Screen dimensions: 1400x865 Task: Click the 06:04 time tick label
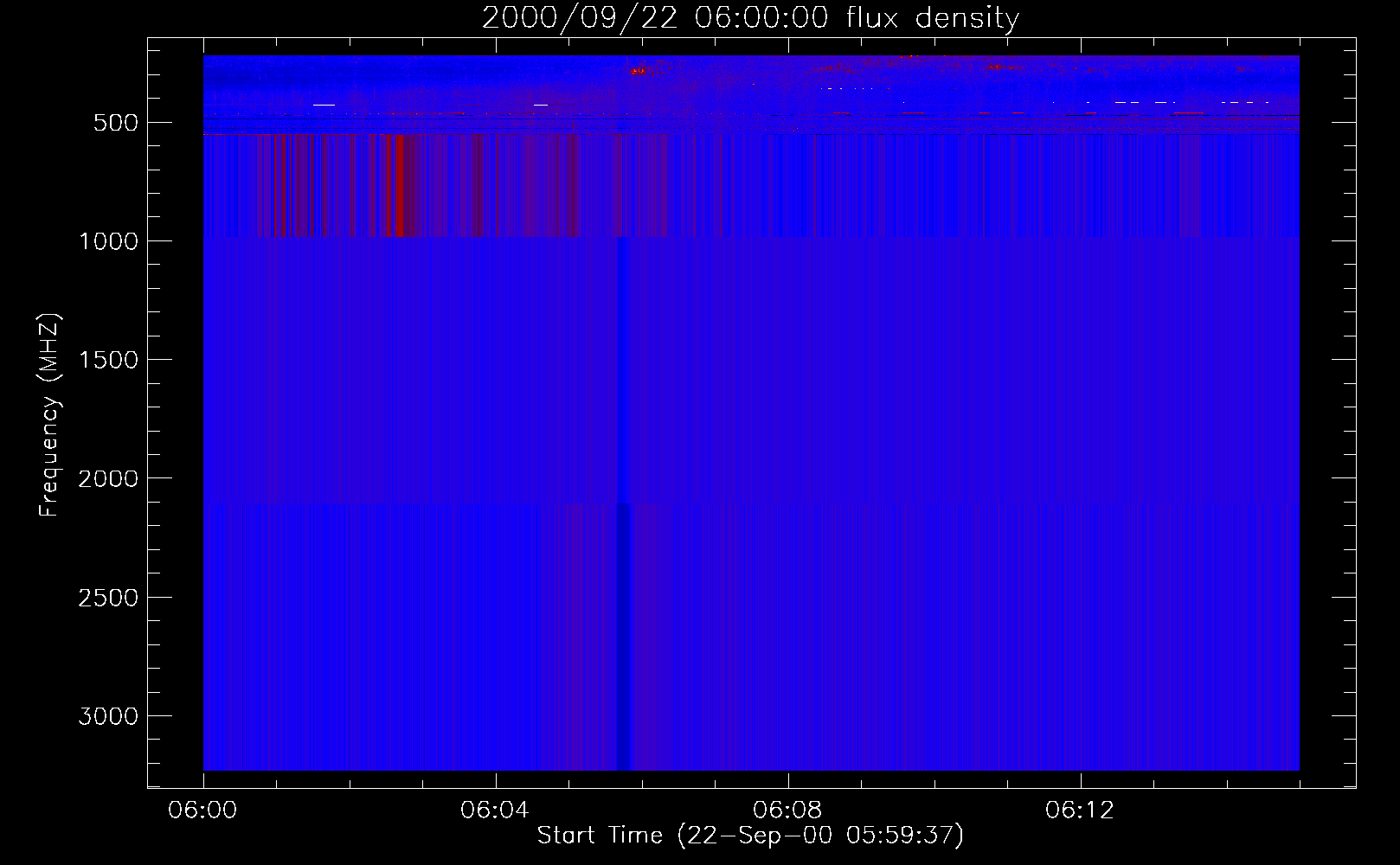pos(495,811)
